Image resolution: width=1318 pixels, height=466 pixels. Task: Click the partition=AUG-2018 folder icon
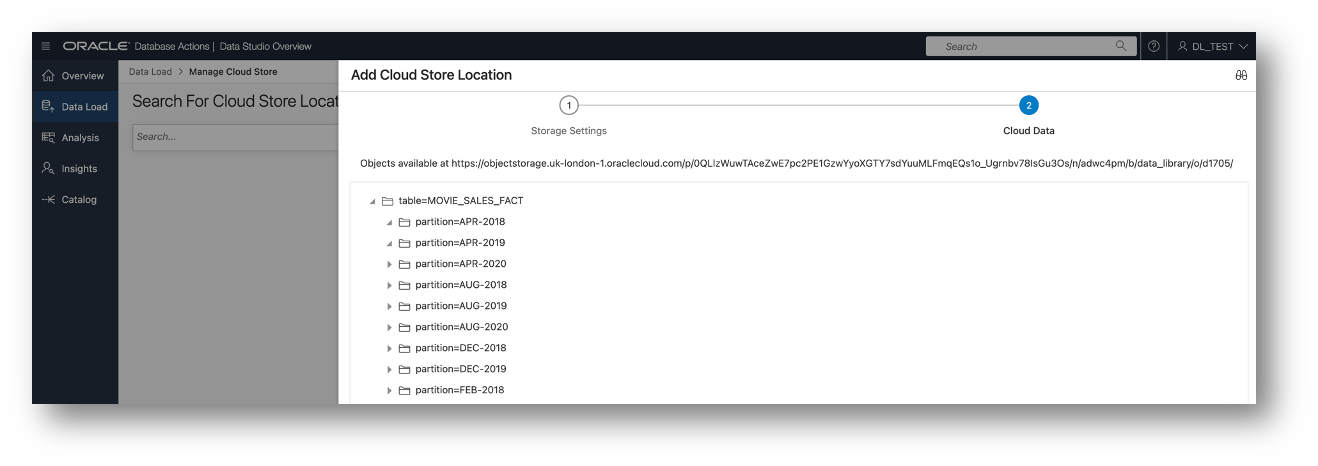(x=405, y=285)
